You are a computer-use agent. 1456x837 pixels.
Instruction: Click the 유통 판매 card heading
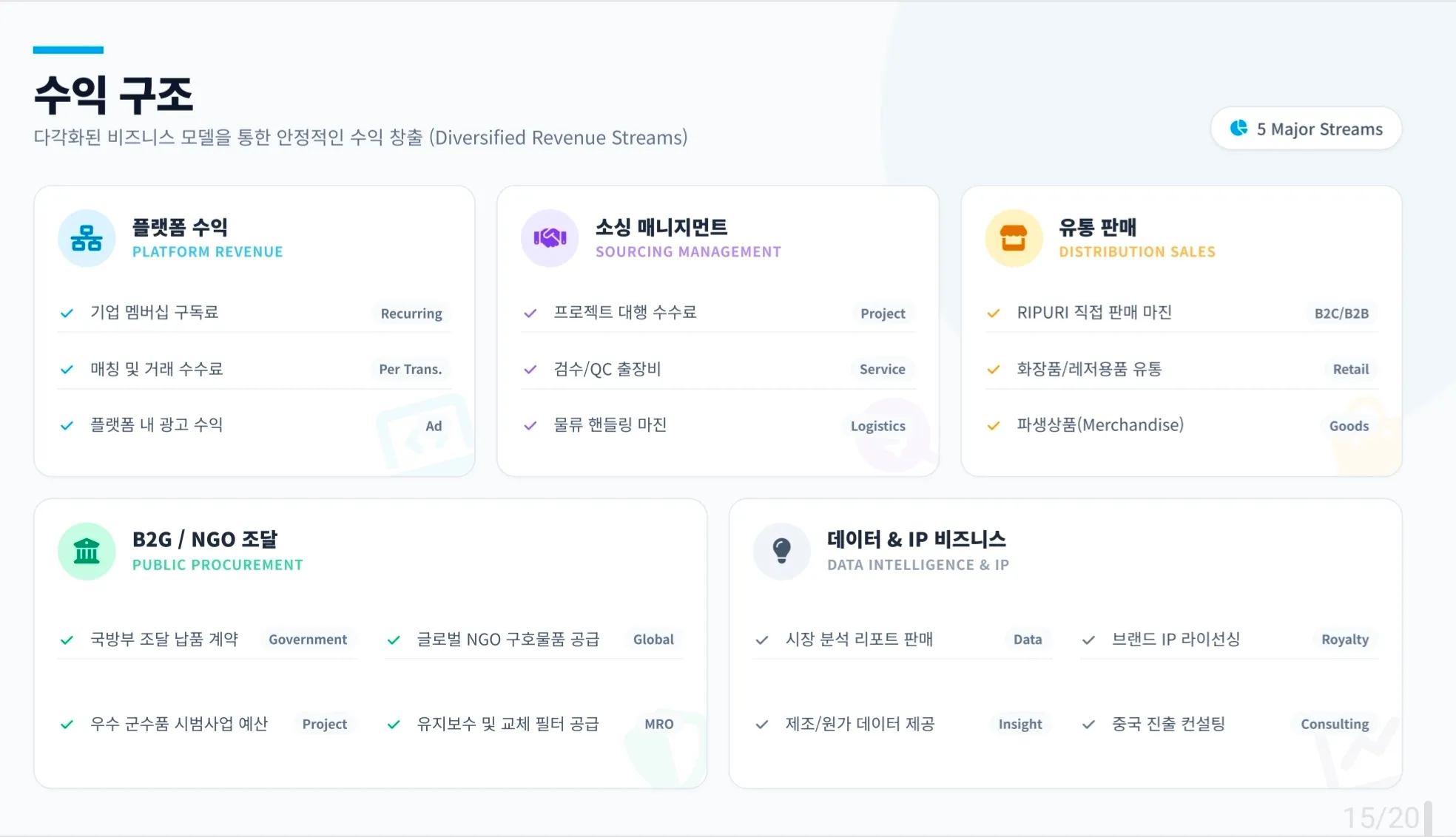1097,227
